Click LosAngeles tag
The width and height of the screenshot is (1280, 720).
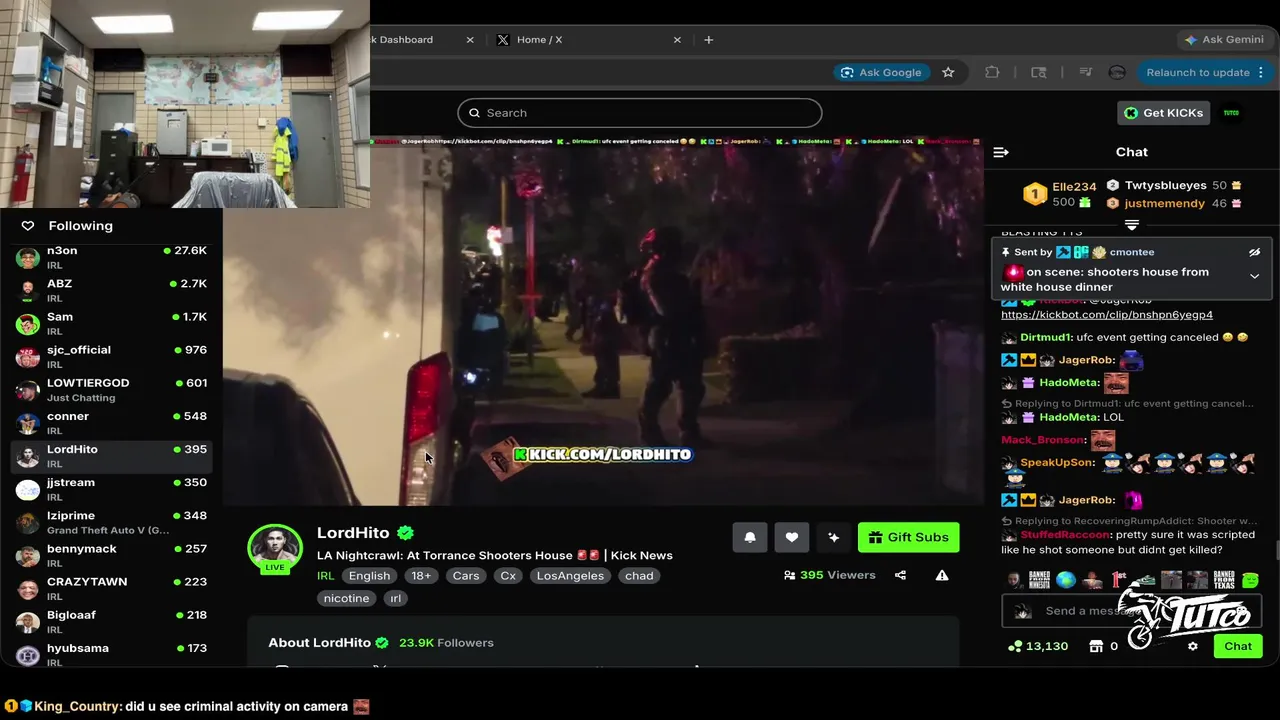click(570, 576)
